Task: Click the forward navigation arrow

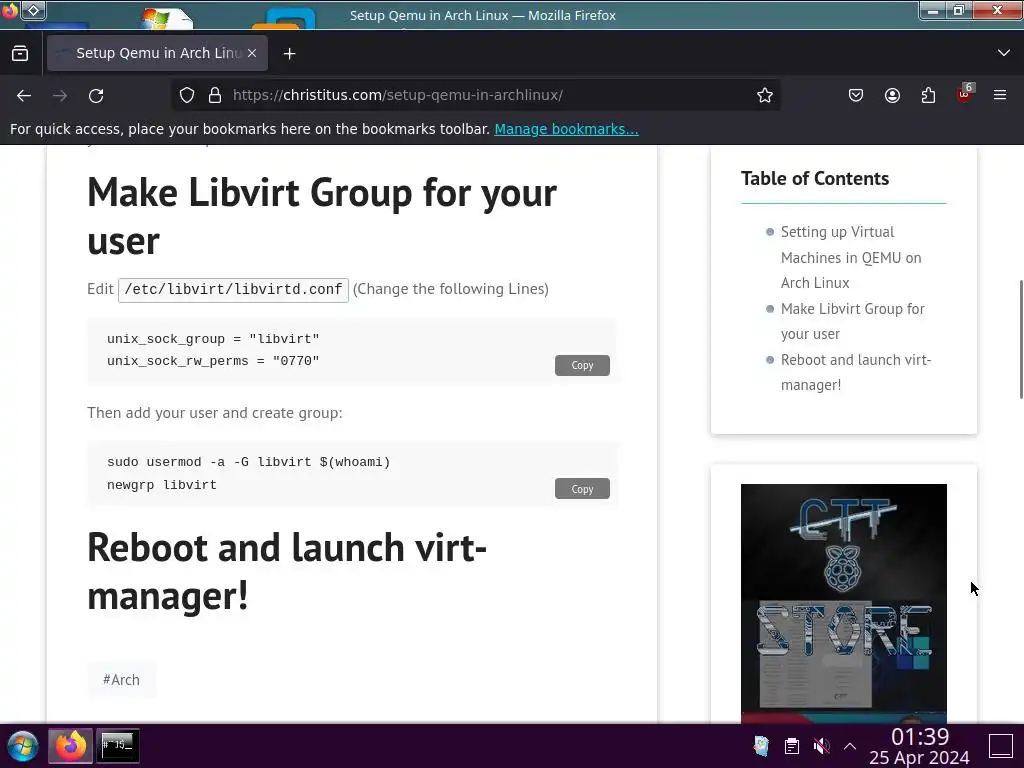Action: (x=60, y=95)
